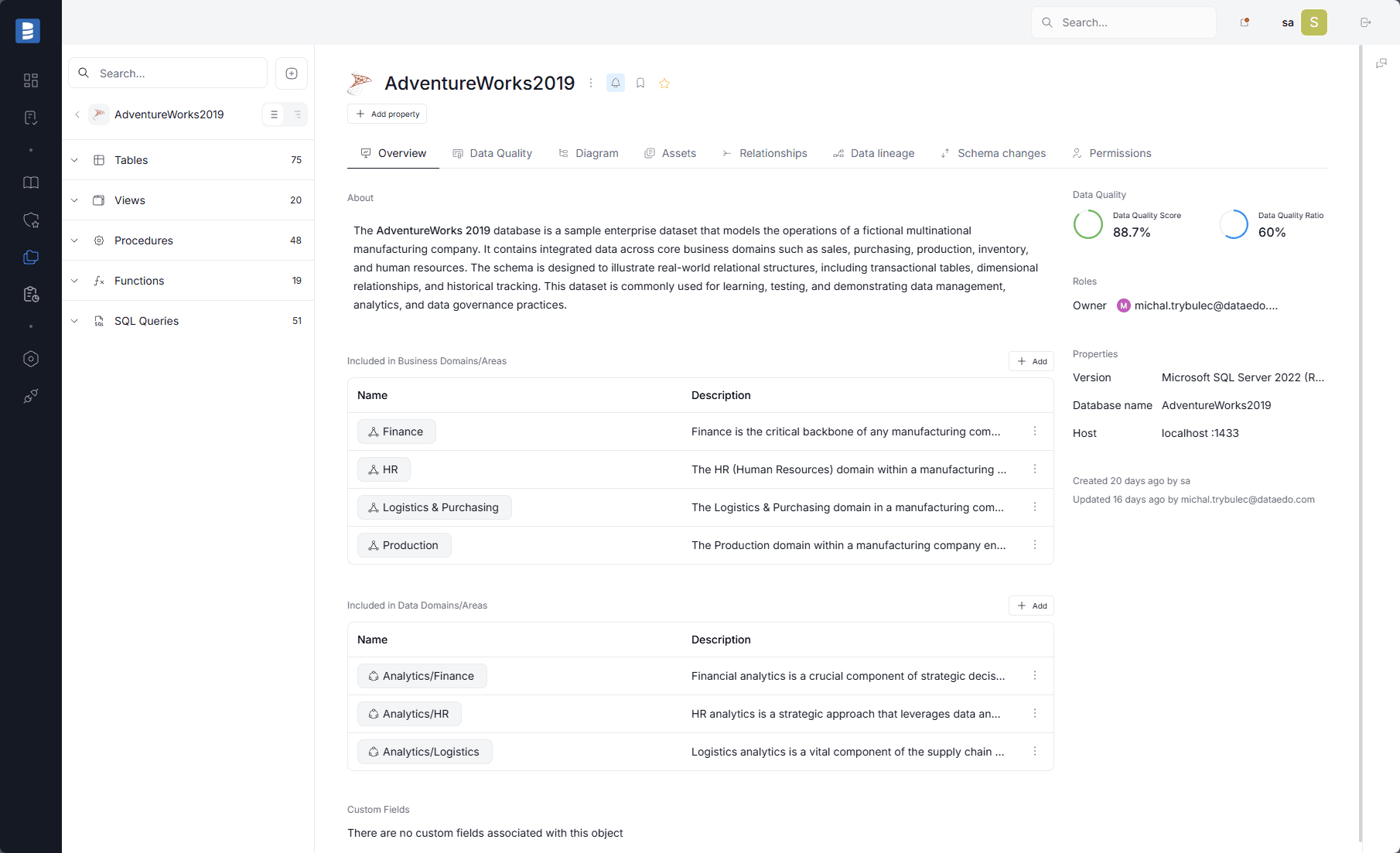
Task: Click the S user avatar
Action: coord(1314,22)
